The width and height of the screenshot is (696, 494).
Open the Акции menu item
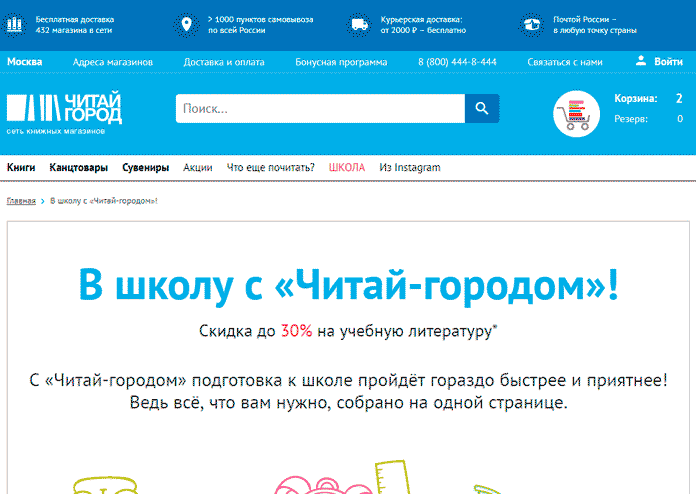tap(198, 167)
